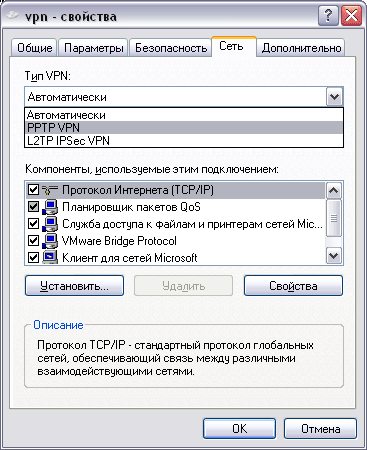367x450 pixels.
Task: Click the Установить... button
Action: point(74,286)
